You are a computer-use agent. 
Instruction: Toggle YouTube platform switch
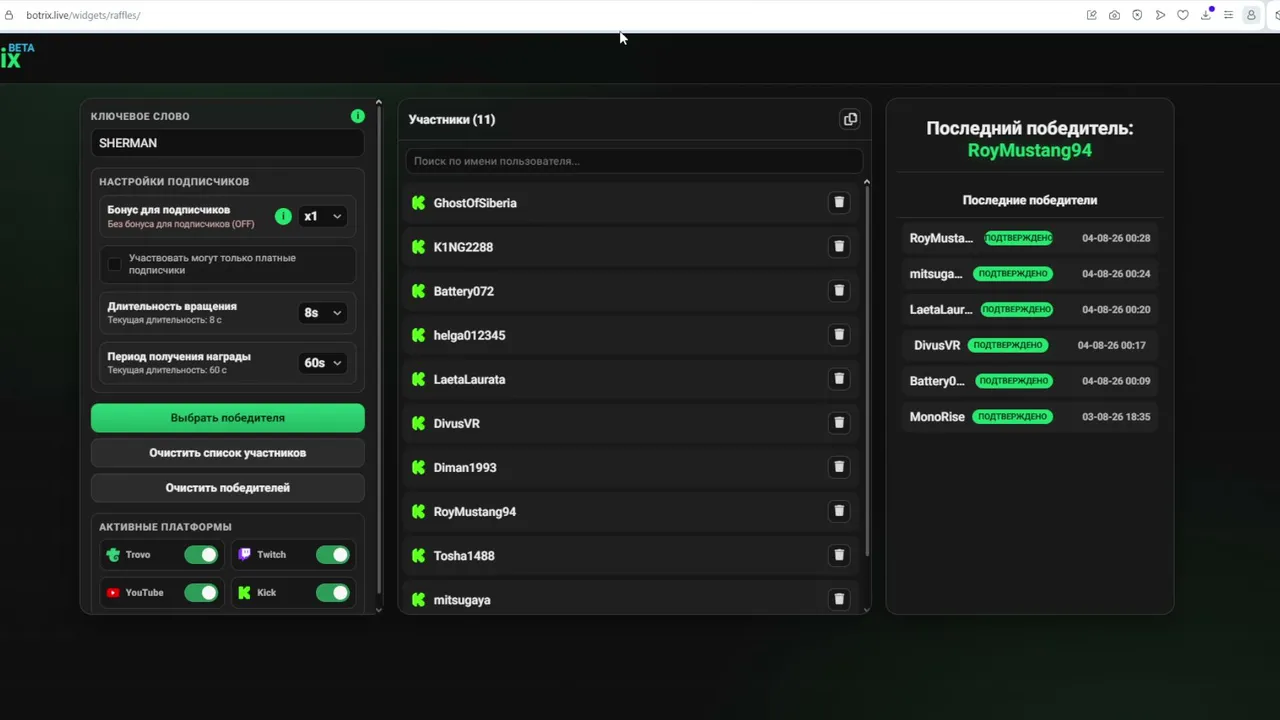click(x=201, y=593)
